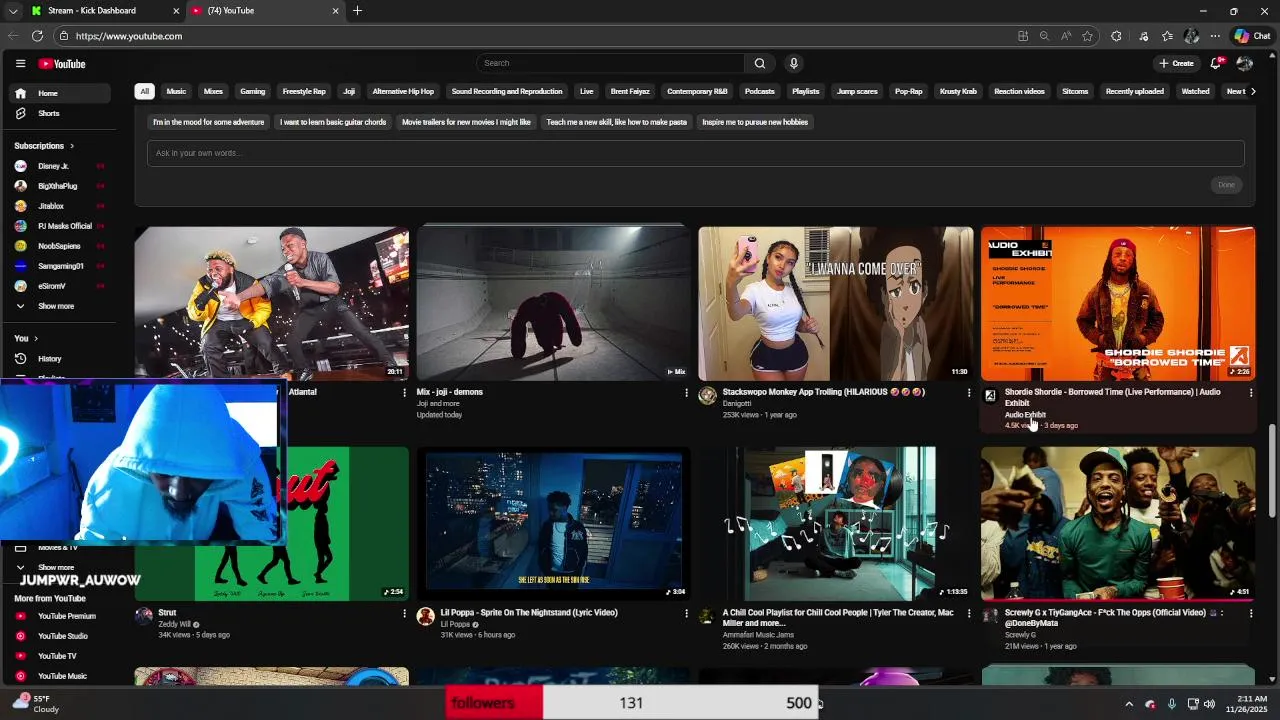Open the browser zoom magnifier icon
The image size is (1280, 720).
tap(1044, 36)
